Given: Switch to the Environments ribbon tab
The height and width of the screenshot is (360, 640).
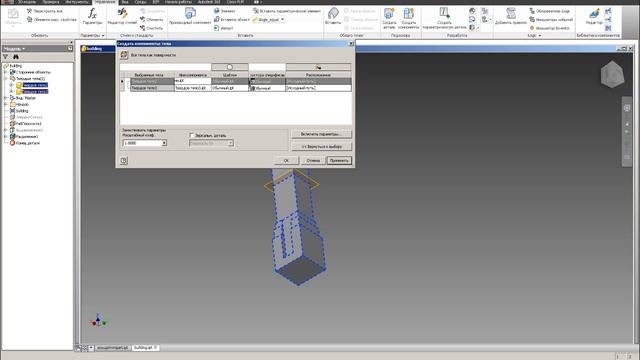Looking at the screenshot, I should [140, 2].
